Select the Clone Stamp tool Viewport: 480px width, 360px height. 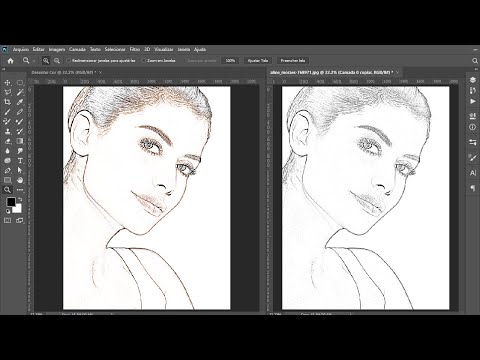pos(7,131)
